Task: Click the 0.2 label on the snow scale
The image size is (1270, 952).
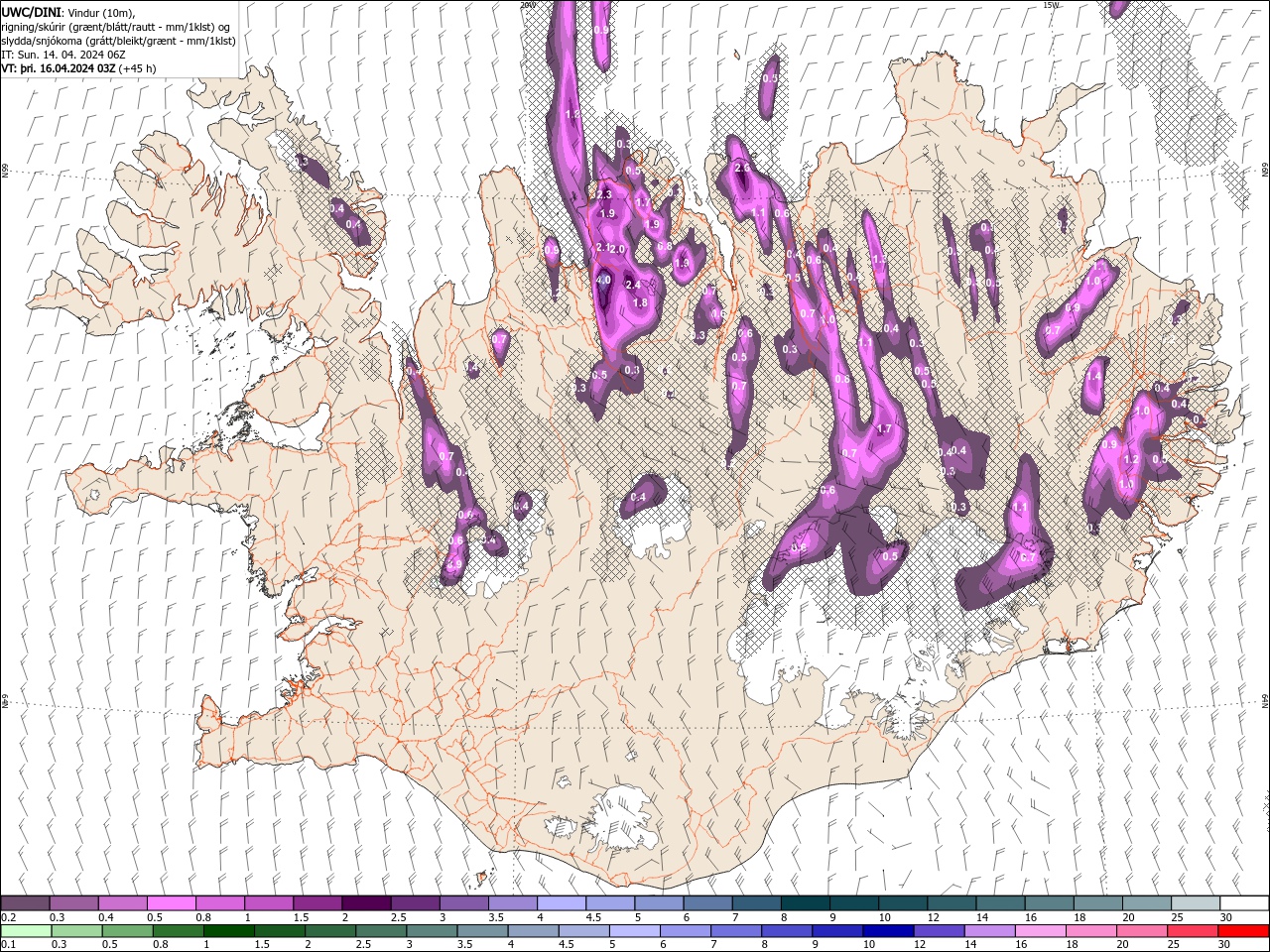Action: (x=8, y=917)
